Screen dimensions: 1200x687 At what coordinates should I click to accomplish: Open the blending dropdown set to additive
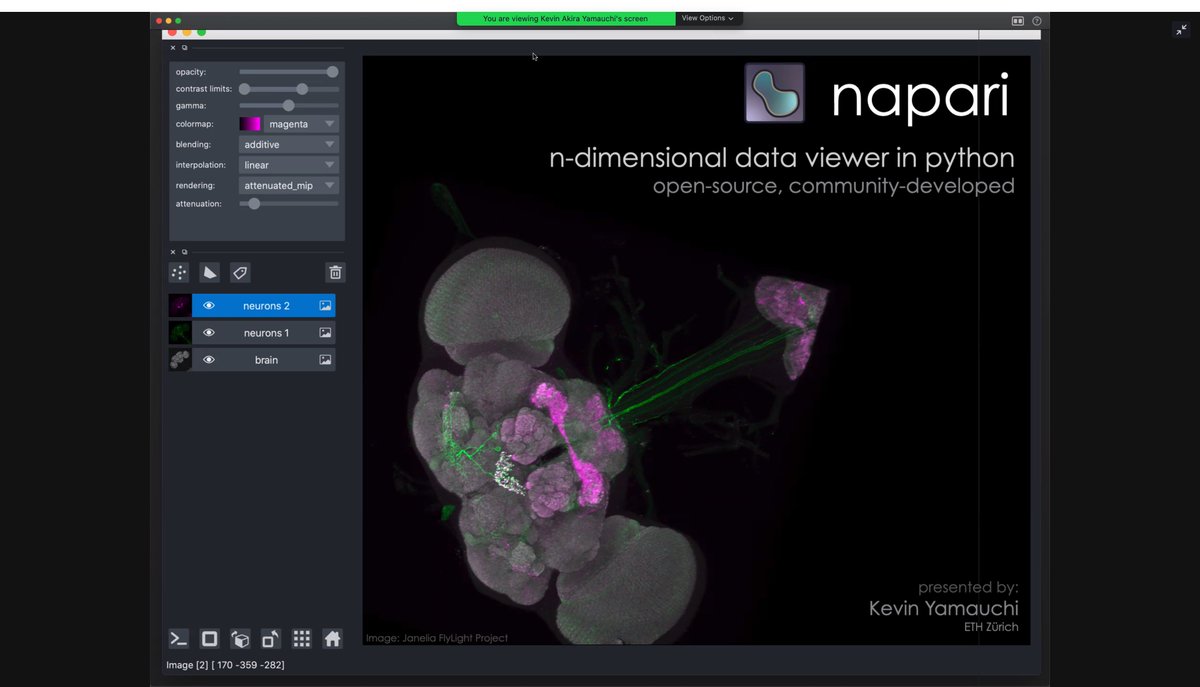289,145
